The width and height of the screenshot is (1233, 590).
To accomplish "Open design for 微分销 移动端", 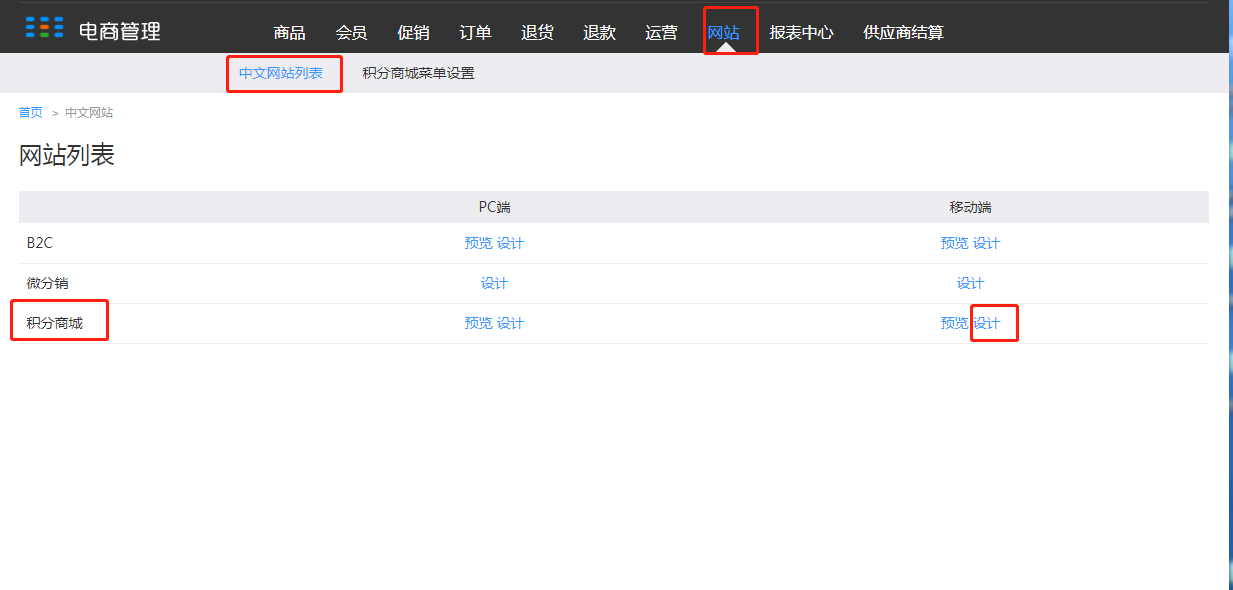I will tap(970, 283).
